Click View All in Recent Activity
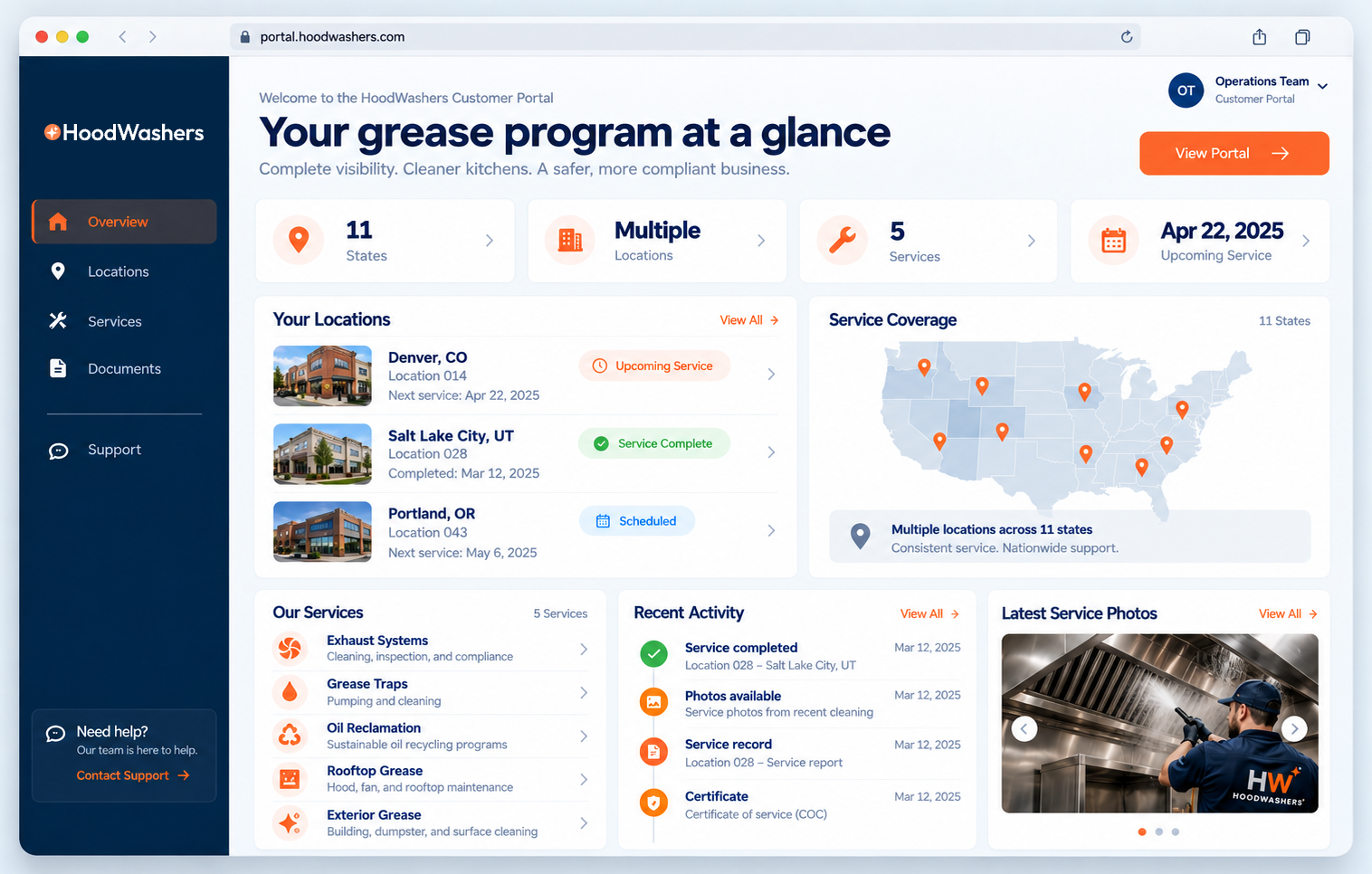Screen dimensions: 1372x874 pos(929,614)
